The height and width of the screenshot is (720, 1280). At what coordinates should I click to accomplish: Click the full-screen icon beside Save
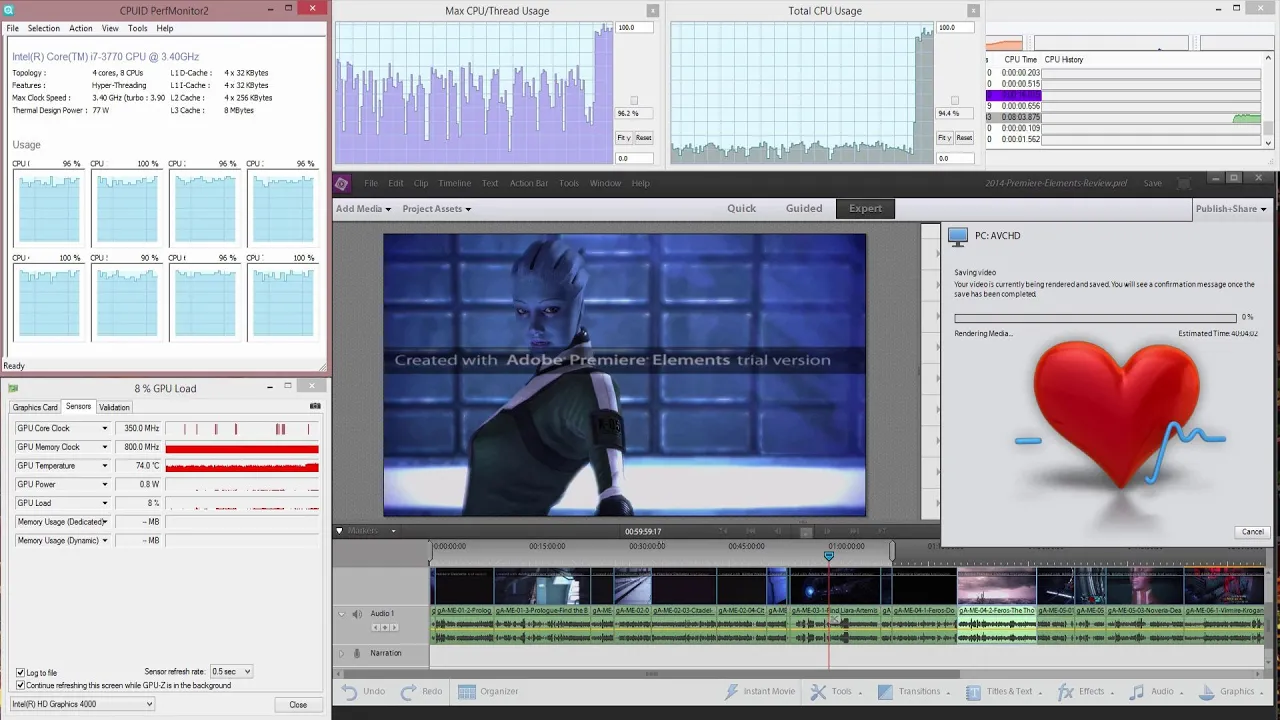1184,183
